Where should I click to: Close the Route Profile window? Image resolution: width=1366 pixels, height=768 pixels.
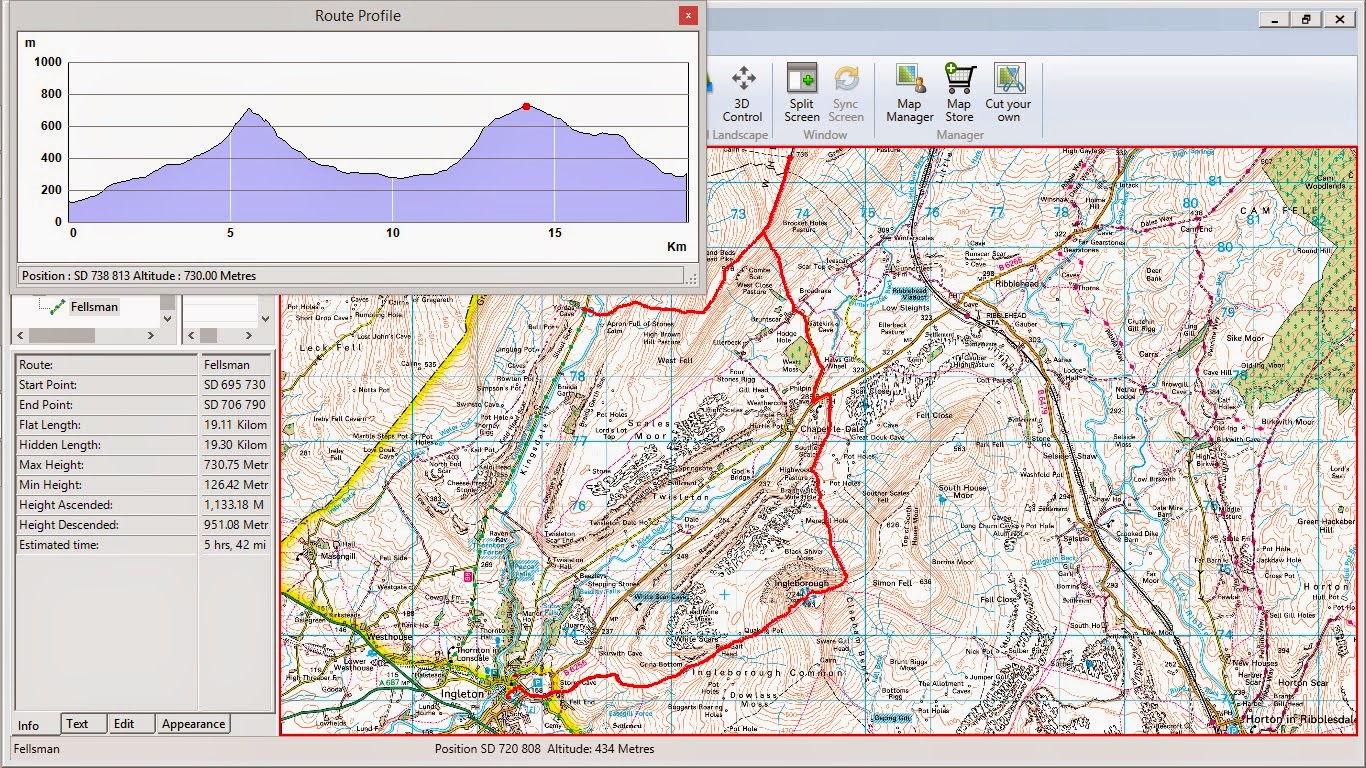(687, 16)
